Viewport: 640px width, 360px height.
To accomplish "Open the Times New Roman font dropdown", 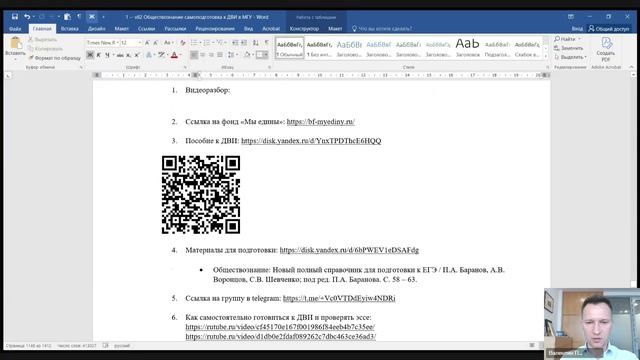I will pos(117,42).
